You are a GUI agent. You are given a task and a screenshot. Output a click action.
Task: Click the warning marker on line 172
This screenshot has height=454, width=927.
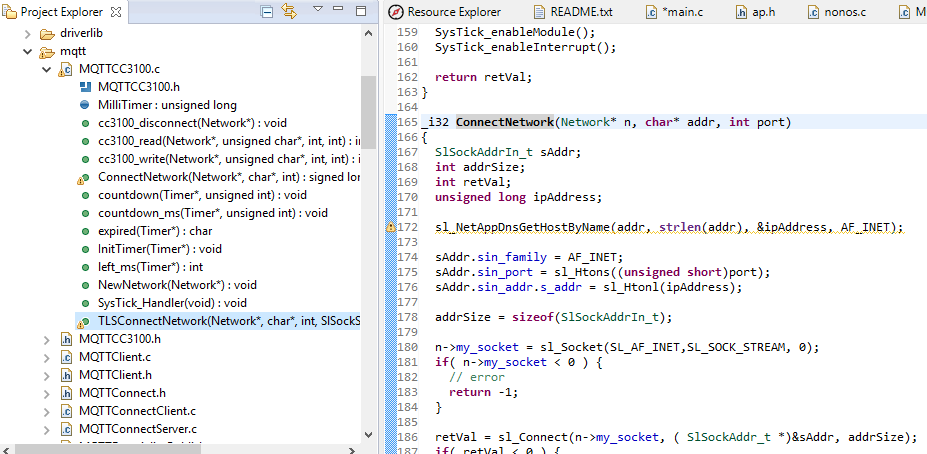coord(390,228)
